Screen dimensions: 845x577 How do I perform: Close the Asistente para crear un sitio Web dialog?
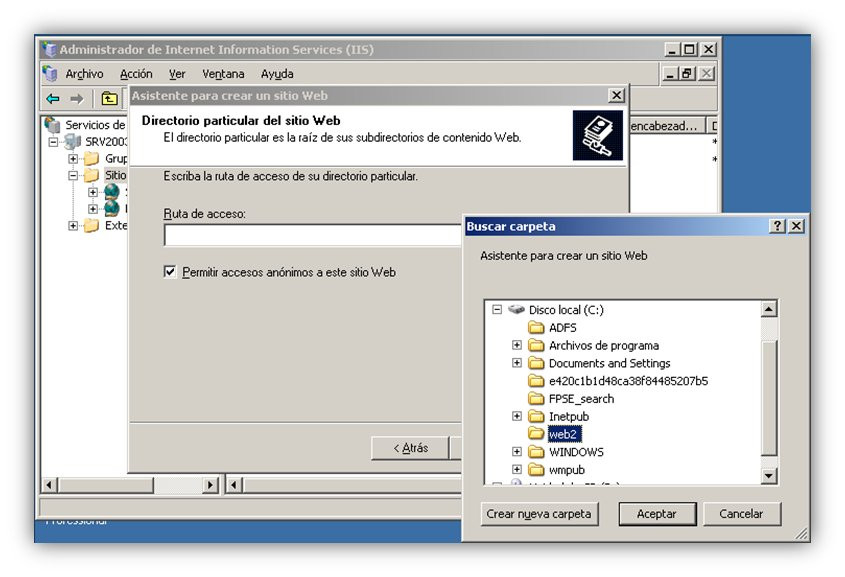click(617, 95)
